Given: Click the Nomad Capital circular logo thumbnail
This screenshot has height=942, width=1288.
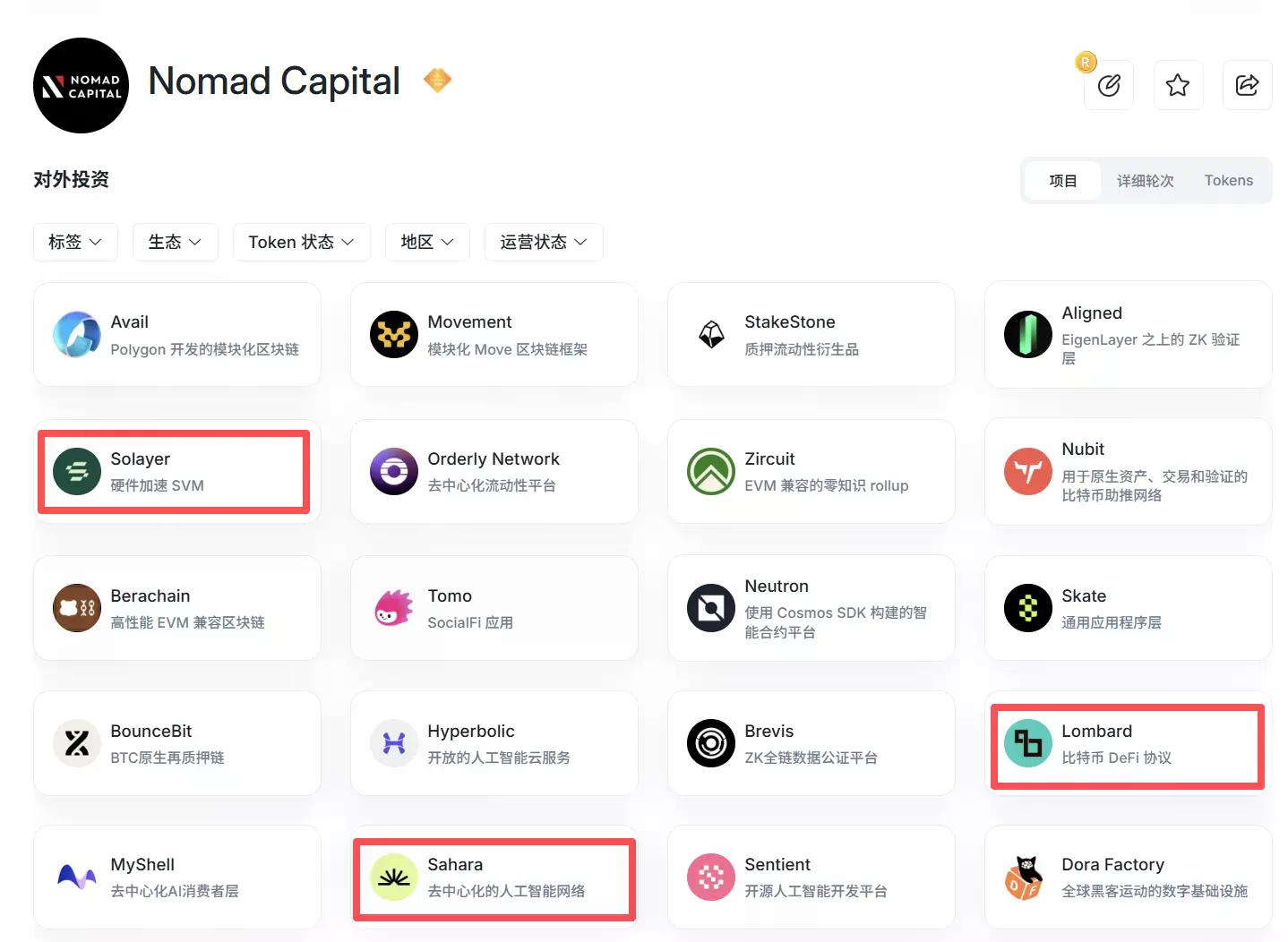Looking at the screenshot, I should click(81, 85).
